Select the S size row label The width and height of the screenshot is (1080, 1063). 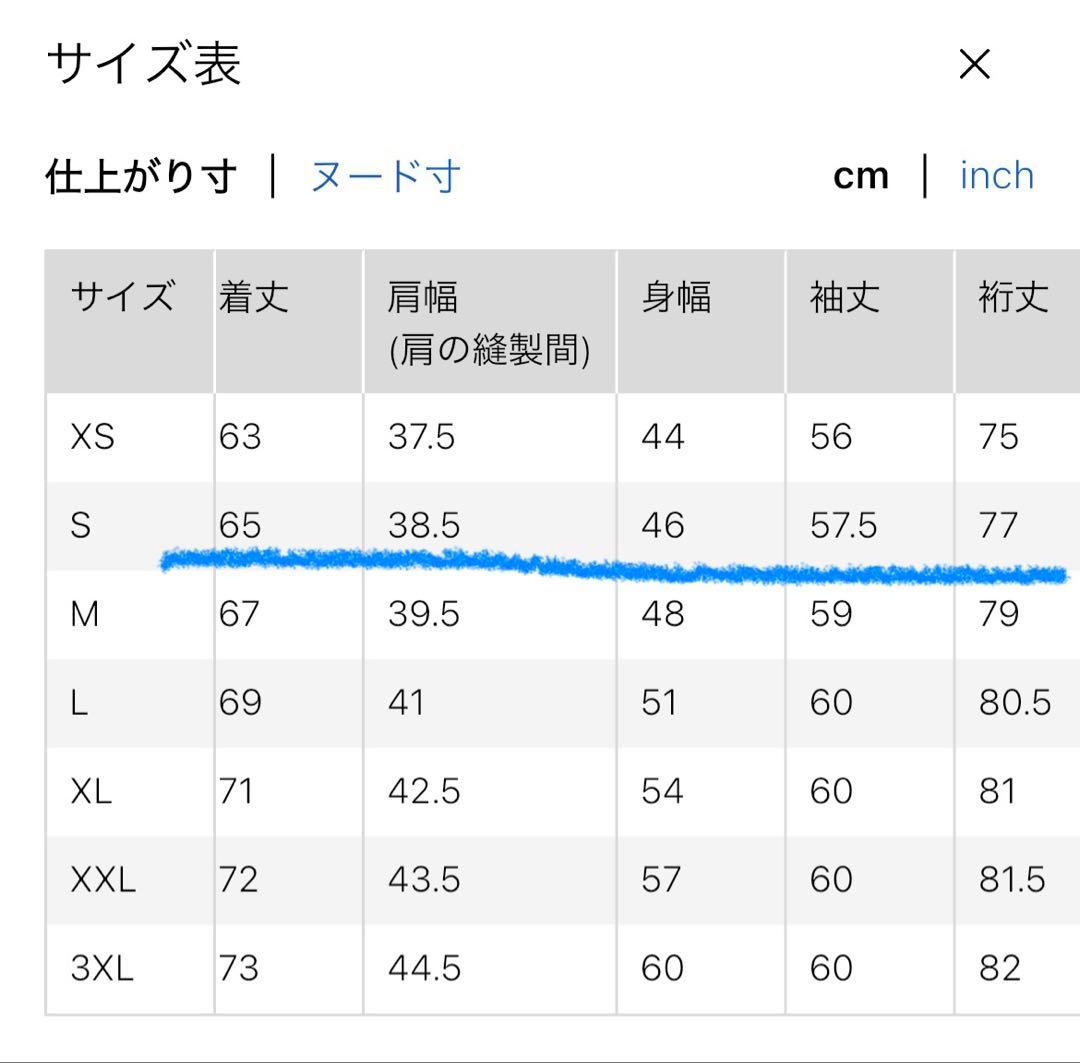[x=81, y=525]
